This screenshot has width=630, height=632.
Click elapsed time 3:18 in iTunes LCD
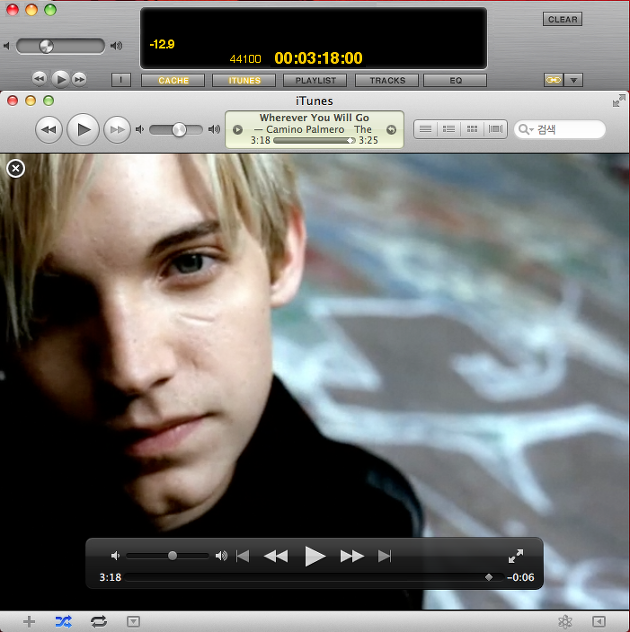coord(260,140)
